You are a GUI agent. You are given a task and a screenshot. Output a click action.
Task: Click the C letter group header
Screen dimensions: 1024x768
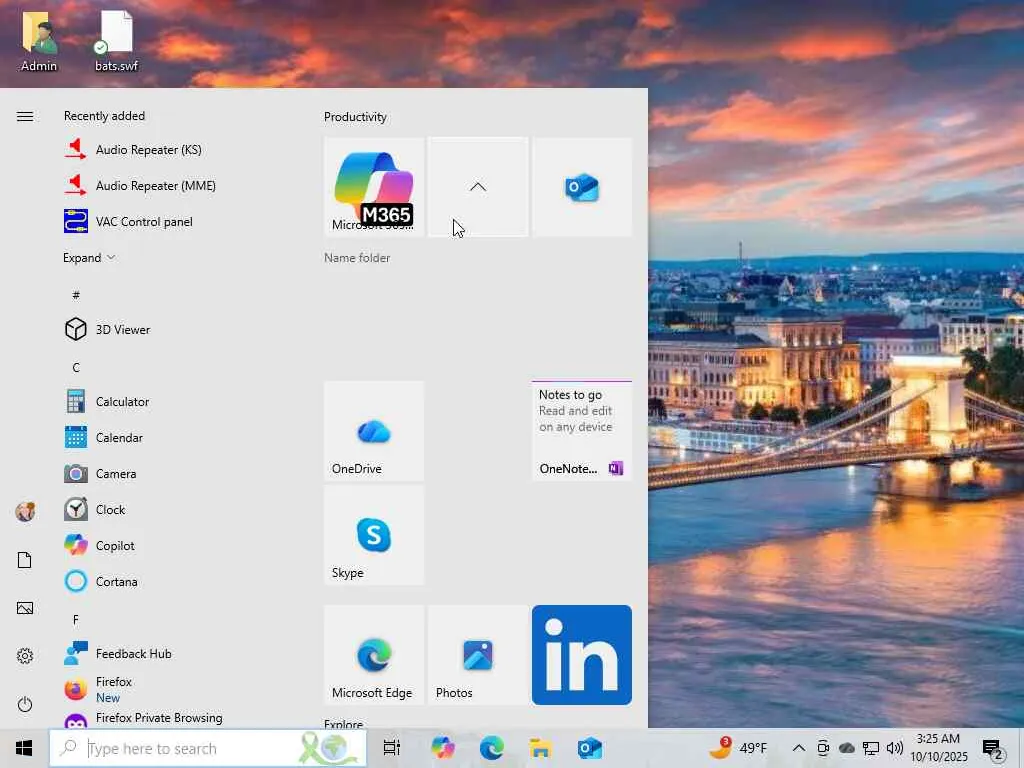pyautogui.click(x=76, y=368)
